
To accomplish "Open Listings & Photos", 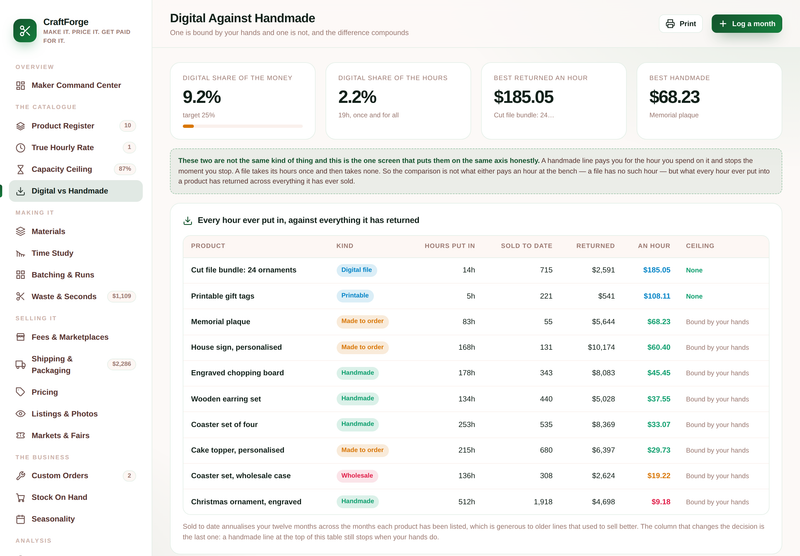I will [x=76, y=414].
